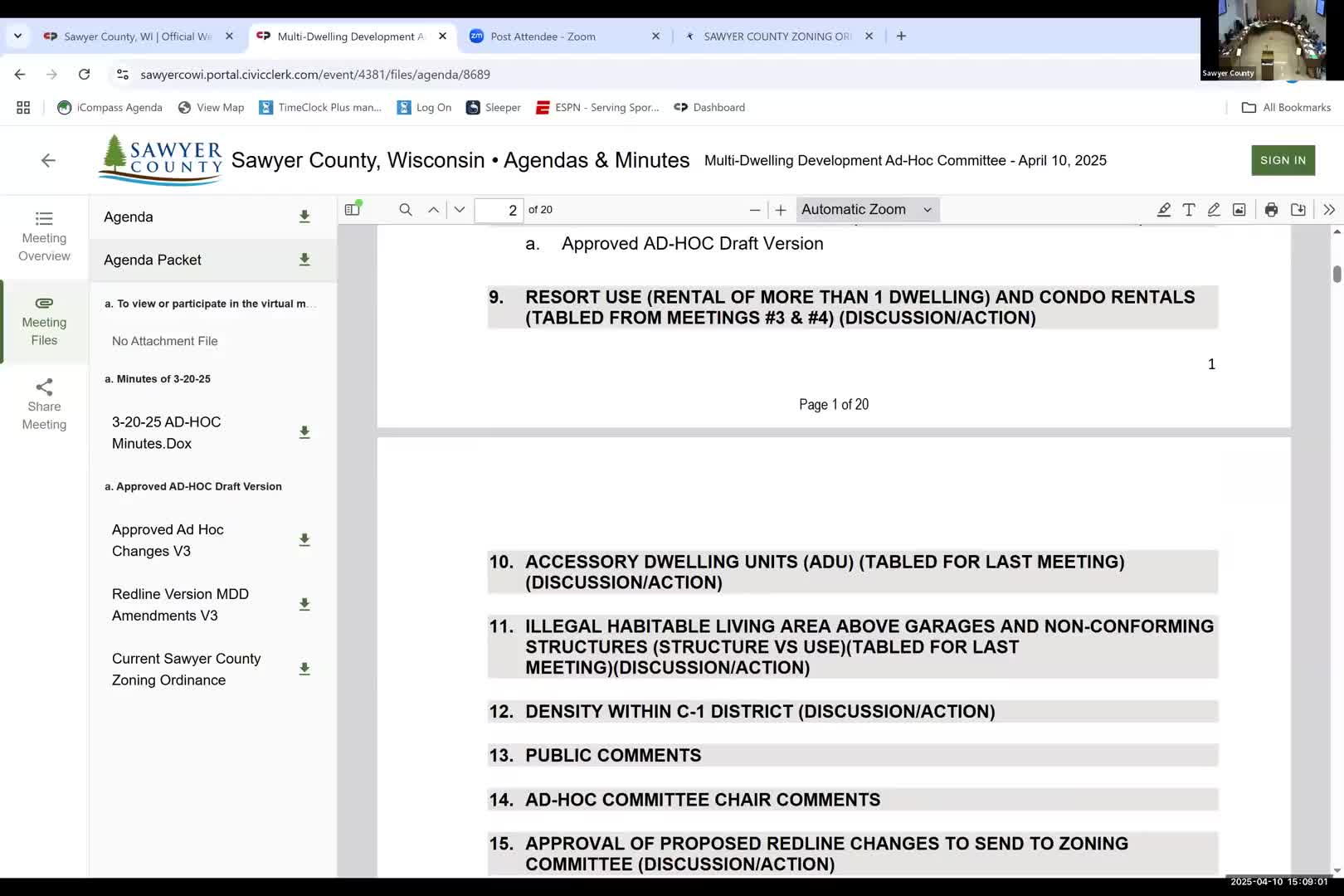Edit the page number field
1344x896 pixels.
[x=498, y=210]
